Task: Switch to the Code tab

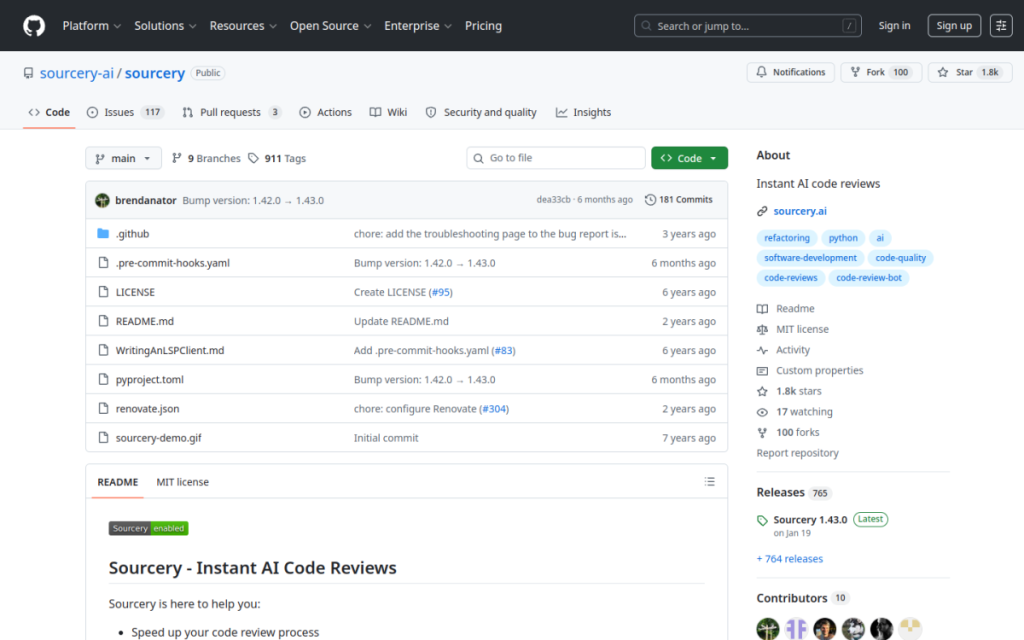Action: [49, 112]
